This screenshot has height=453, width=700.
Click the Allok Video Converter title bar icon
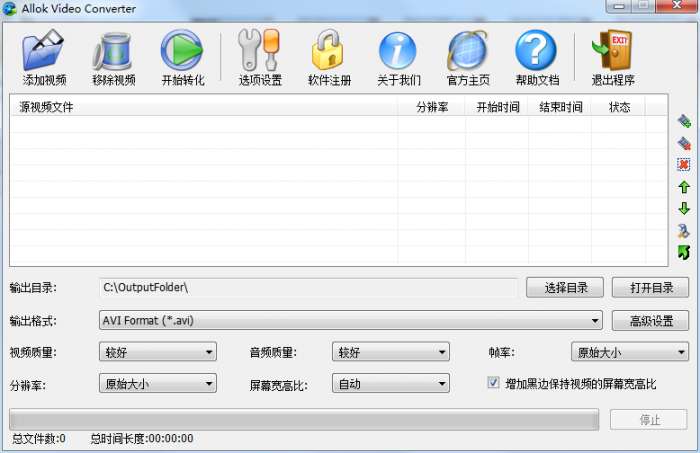(9, 8)
